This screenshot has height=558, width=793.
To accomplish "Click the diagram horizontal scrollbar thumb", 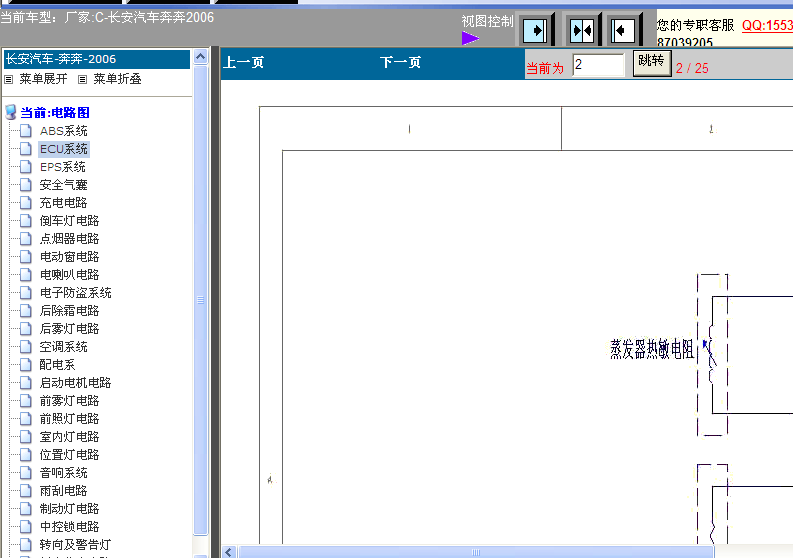I will (476, 552).
